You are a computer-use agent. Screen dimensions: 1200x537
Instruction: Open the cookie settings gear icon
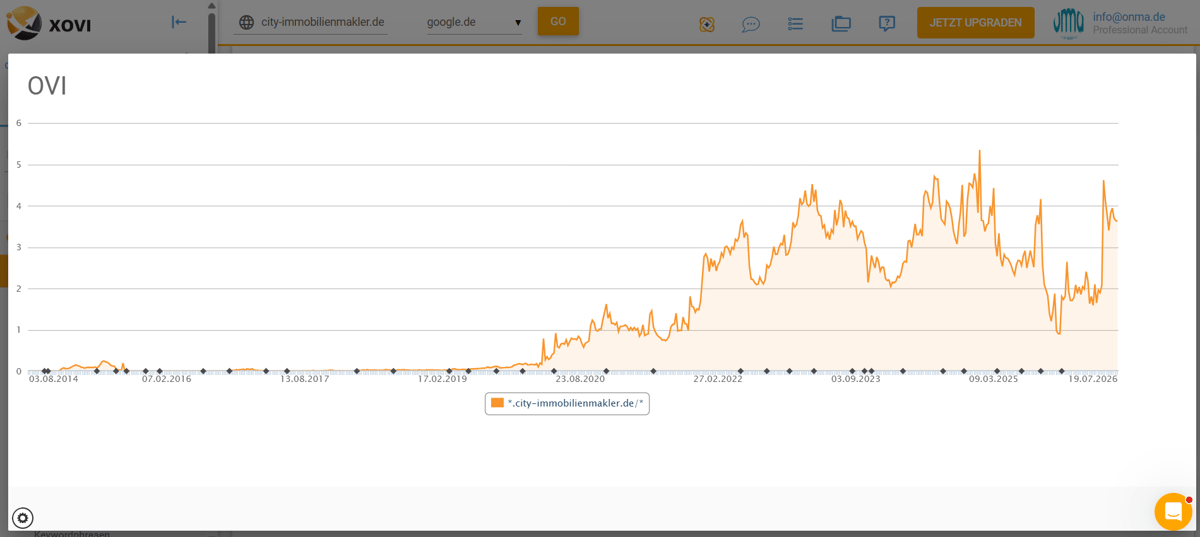(23, 518)
